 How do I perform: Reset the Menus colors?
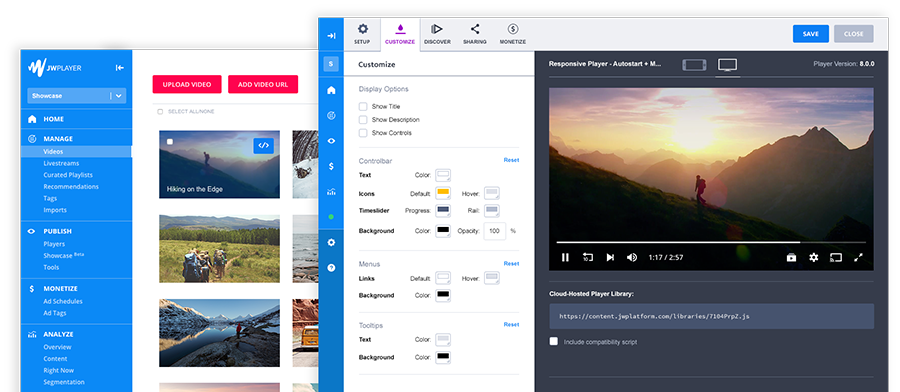pyautogui.click(x=511, y=263)
